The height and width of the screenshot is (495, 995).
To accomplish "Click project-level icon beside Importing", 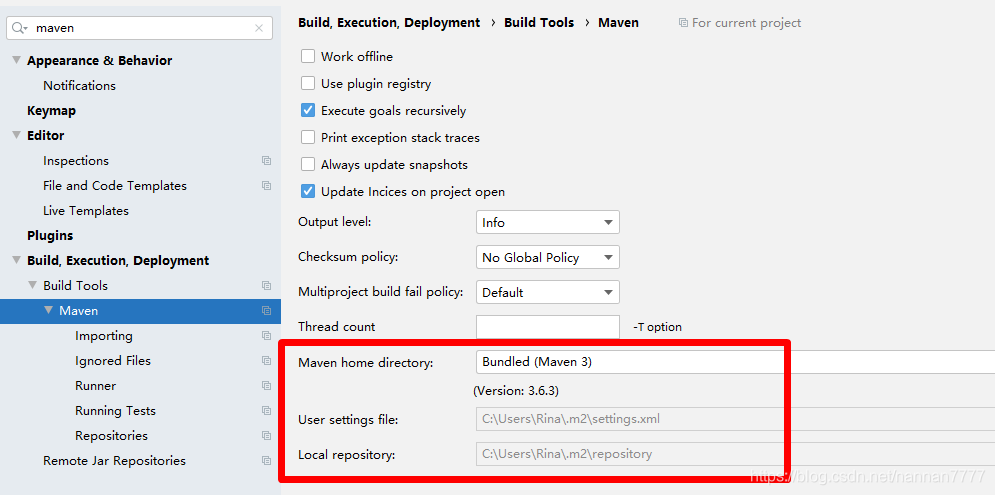I will click(x=267, y=336).
